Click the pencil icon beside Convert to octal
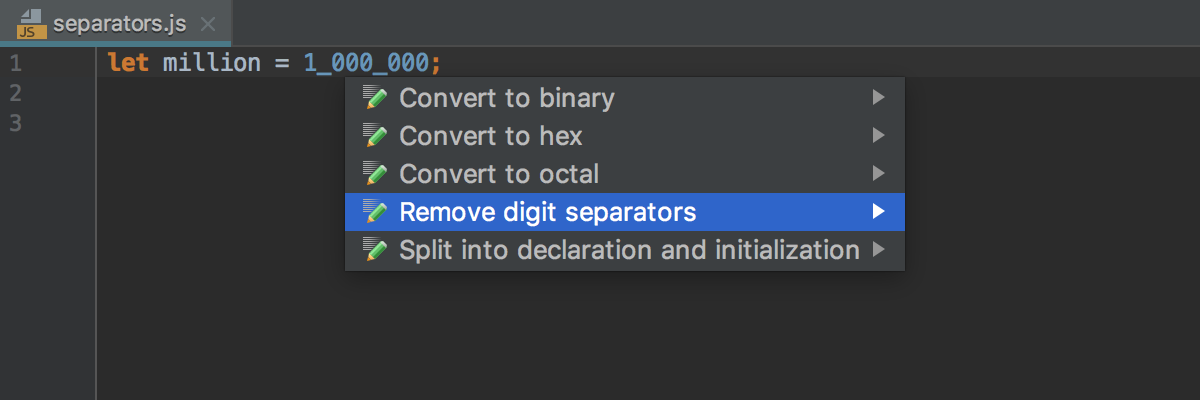The width and height of the screenshot is (1200, 400). point(376,174)
